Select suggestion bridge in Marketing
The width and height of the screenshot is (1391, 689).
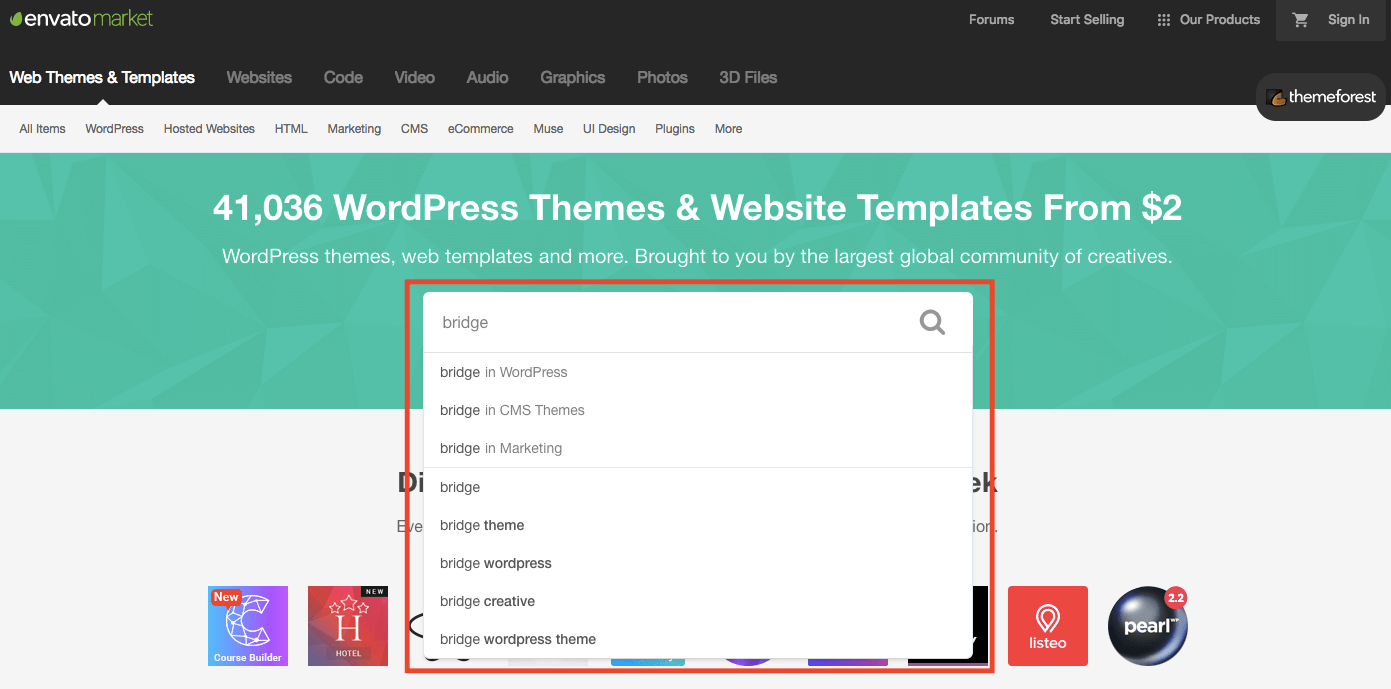[x=698, y=448]
